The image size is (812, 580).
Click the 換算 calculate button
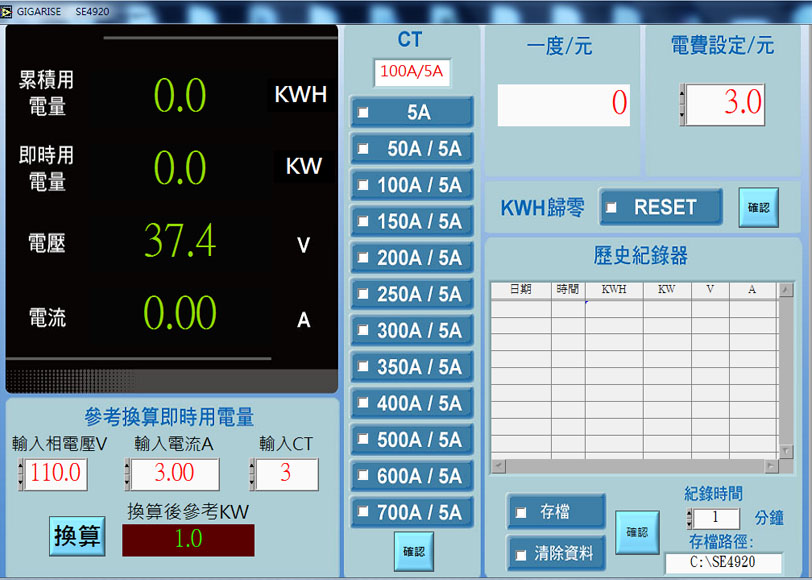[77, 536]
